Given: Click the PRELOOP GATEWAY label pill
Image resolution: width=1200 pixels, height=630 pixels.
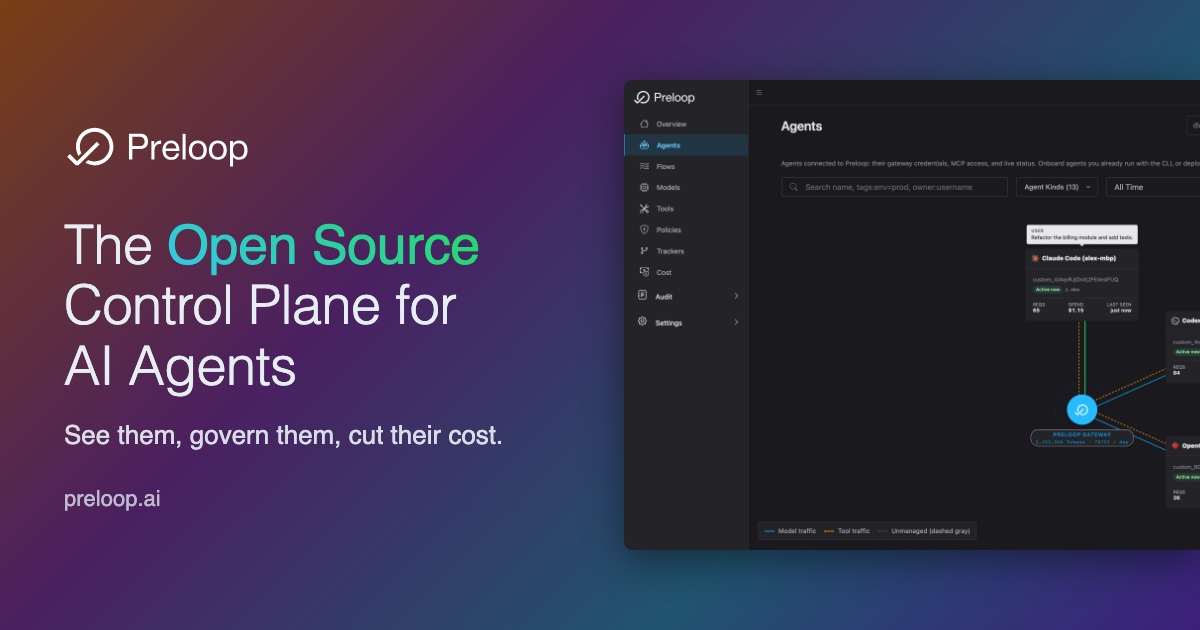Looking at the screenshot, I should pyautogui.click(x=1082, y=437).
